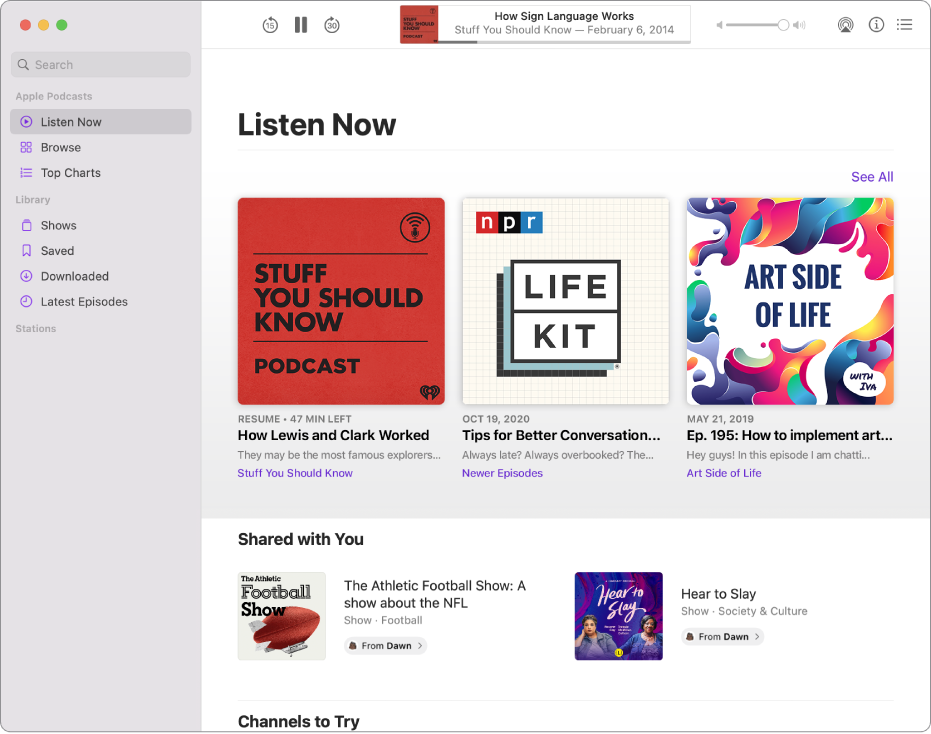This screenshot has height=734, width=931.
Task: Open Browse in the sidebar
Action: (61, 147)
